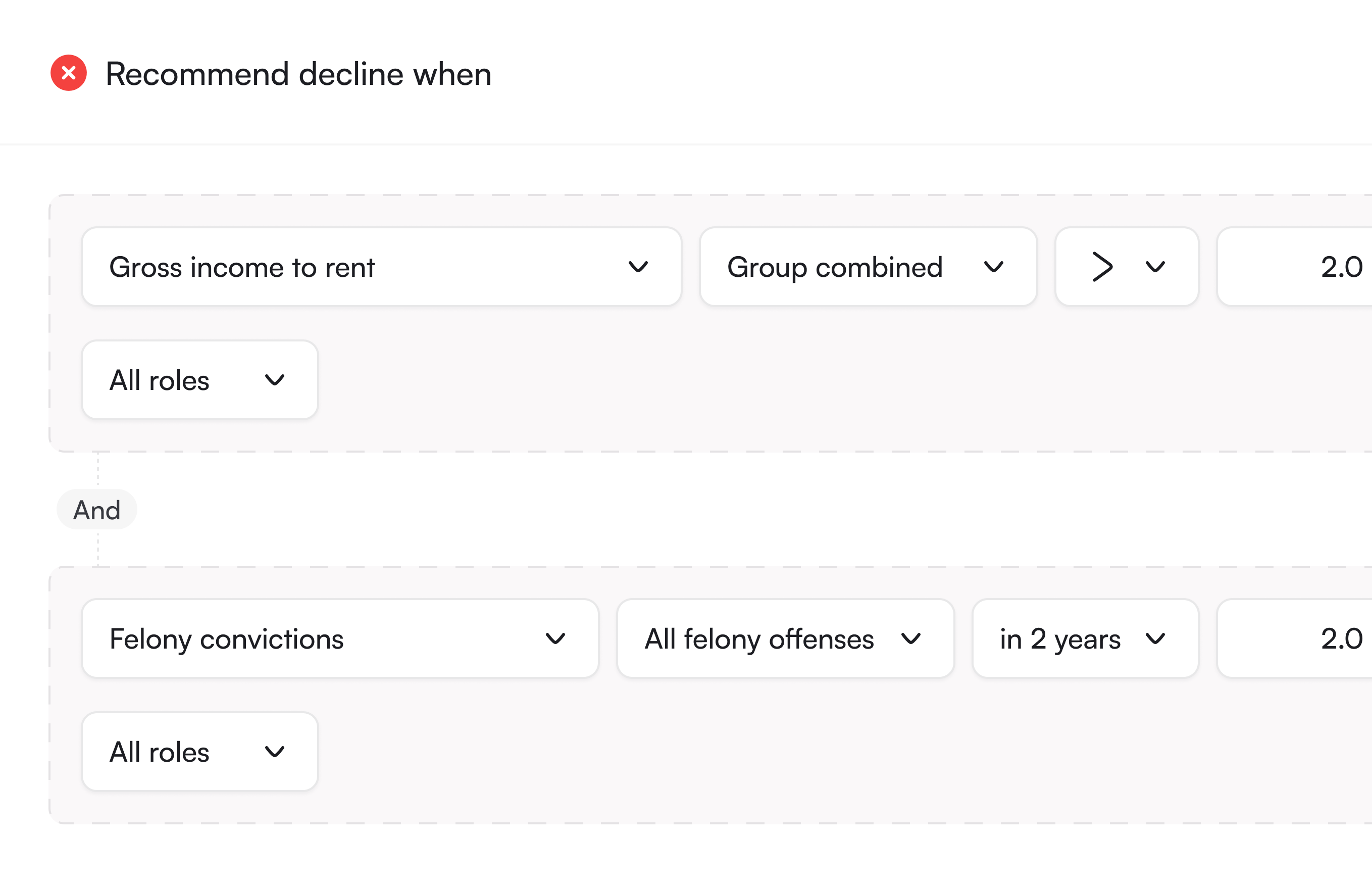Open the "Felony convictions" dropdown
The image size is (1372, 887).
pos(340,639)
